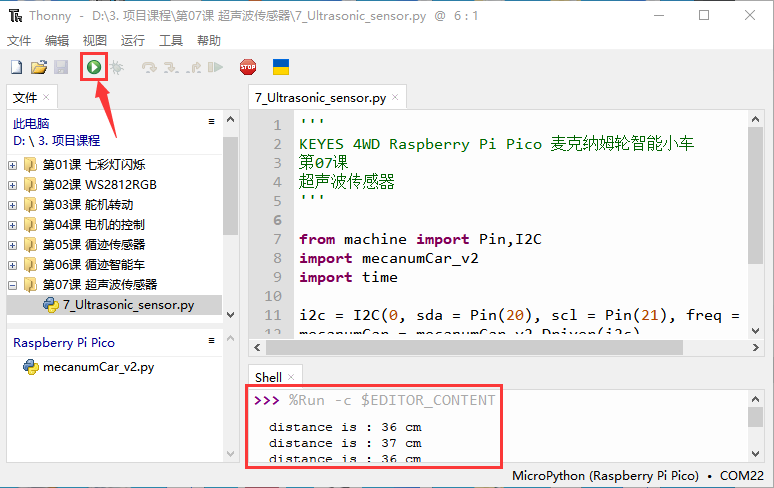Select mecanumCar_v2.py on Raspberry Pi Pico
This screenshot has width=774, height=488.
point(99,367)
